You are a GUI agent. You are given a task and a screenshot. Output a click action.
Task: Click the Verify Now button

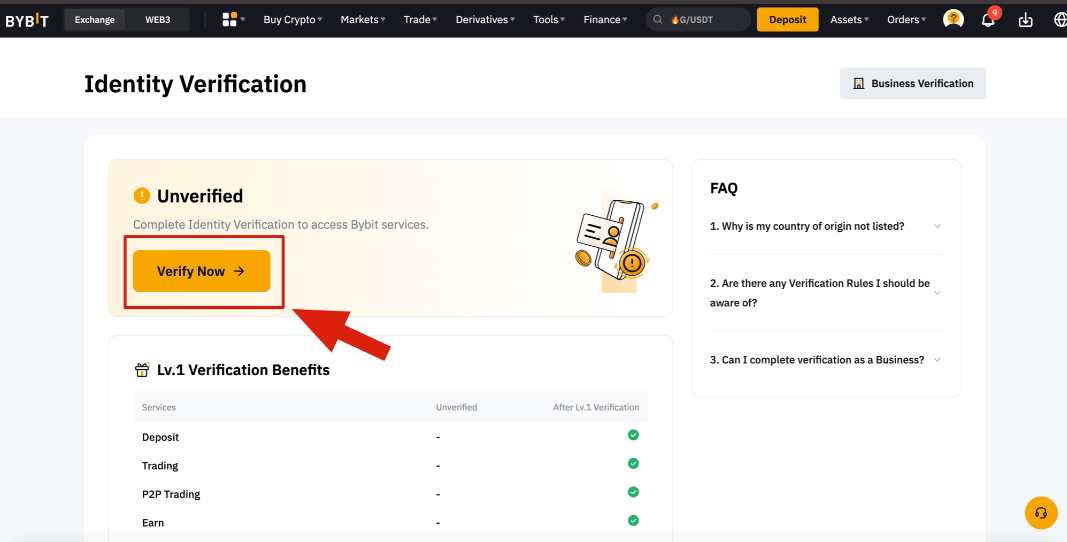(201, 271)
